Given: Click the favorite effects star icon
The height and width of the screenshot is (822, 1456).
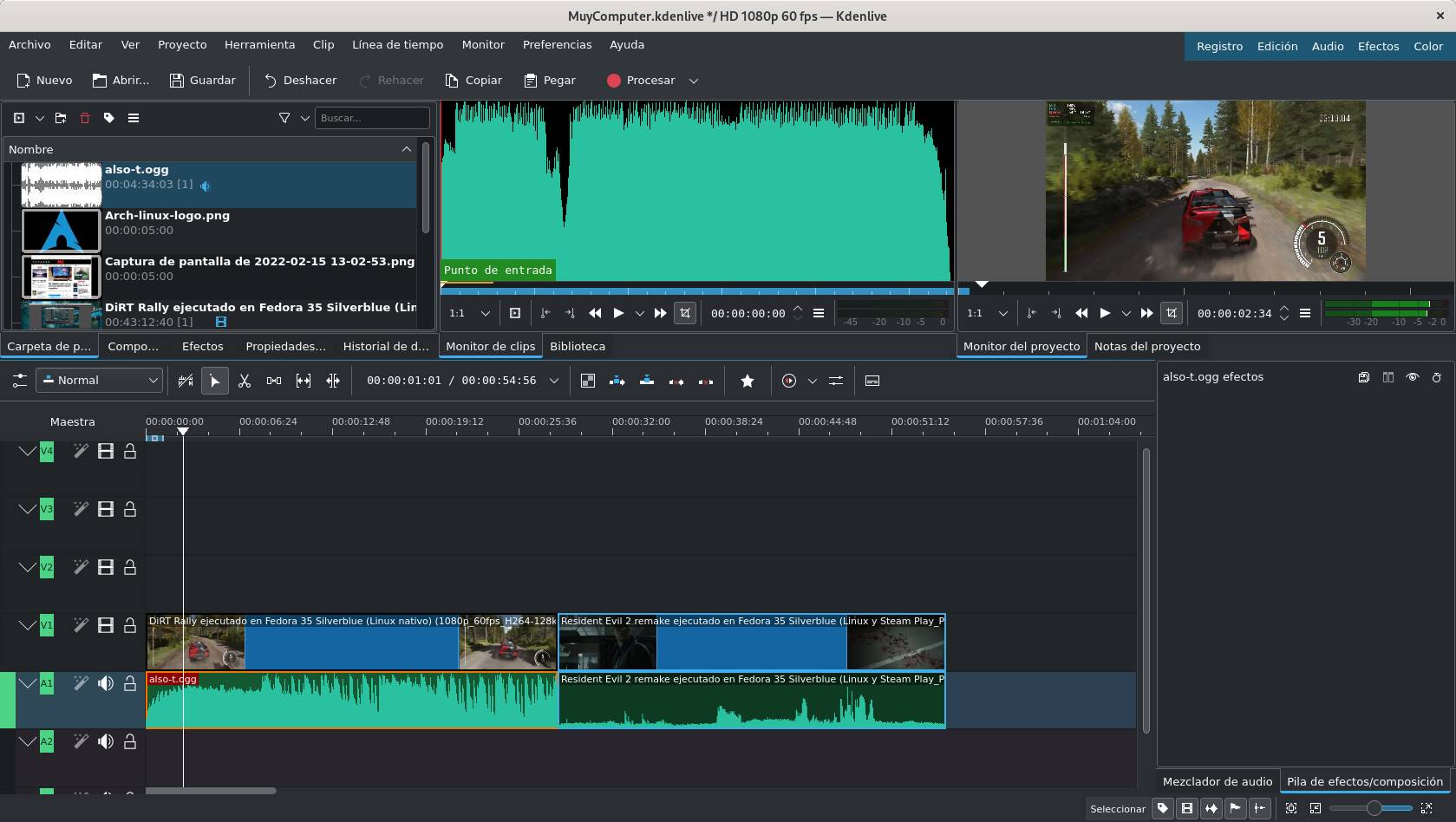Looking at the screenshot, I should tap(748, 381).
